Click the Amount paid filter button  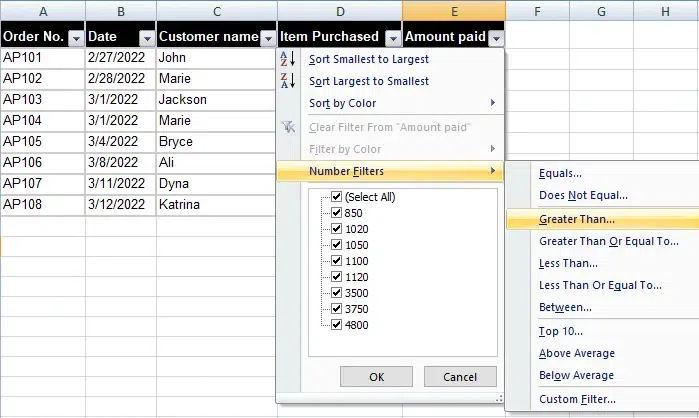point(495,37)
